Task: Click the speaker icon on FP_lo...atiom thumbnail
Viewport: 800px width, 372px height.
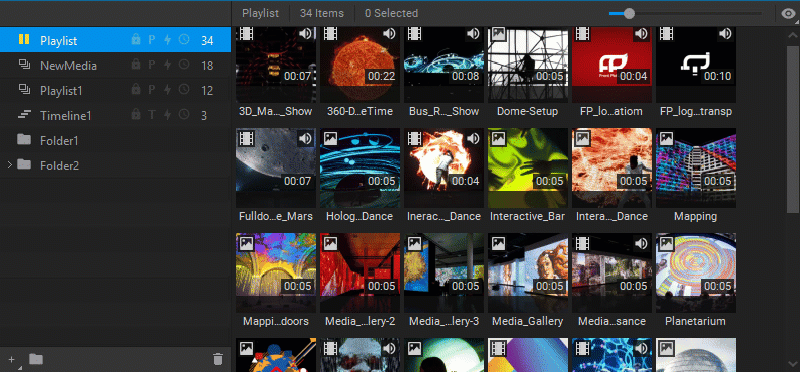Action: [x=641, y=34]
